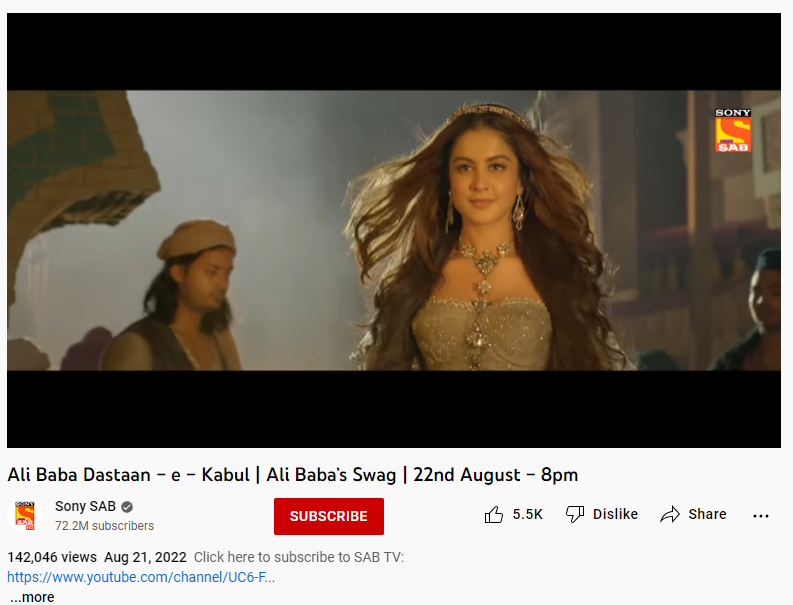The height and width of the screenshot is (605, 793).
Task: Click the Sony SAB watermark in video
Action: click(x=732, y=130)
